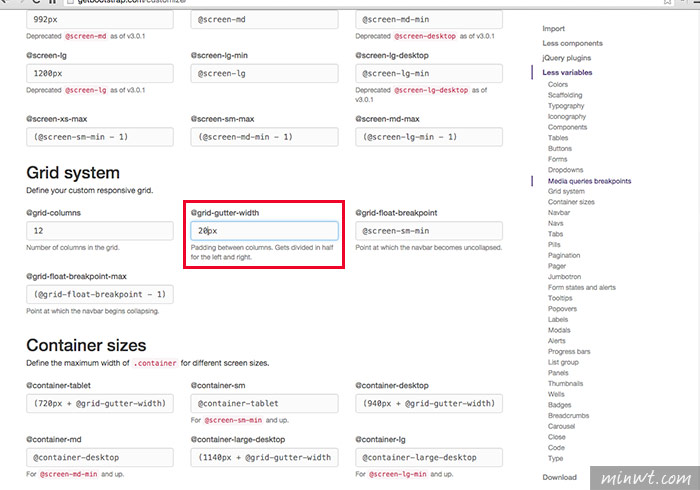This screenshot has width=700, height=490.
Task: Focus the @grid-columns field showing 12
Action: (x=100, y=231)
